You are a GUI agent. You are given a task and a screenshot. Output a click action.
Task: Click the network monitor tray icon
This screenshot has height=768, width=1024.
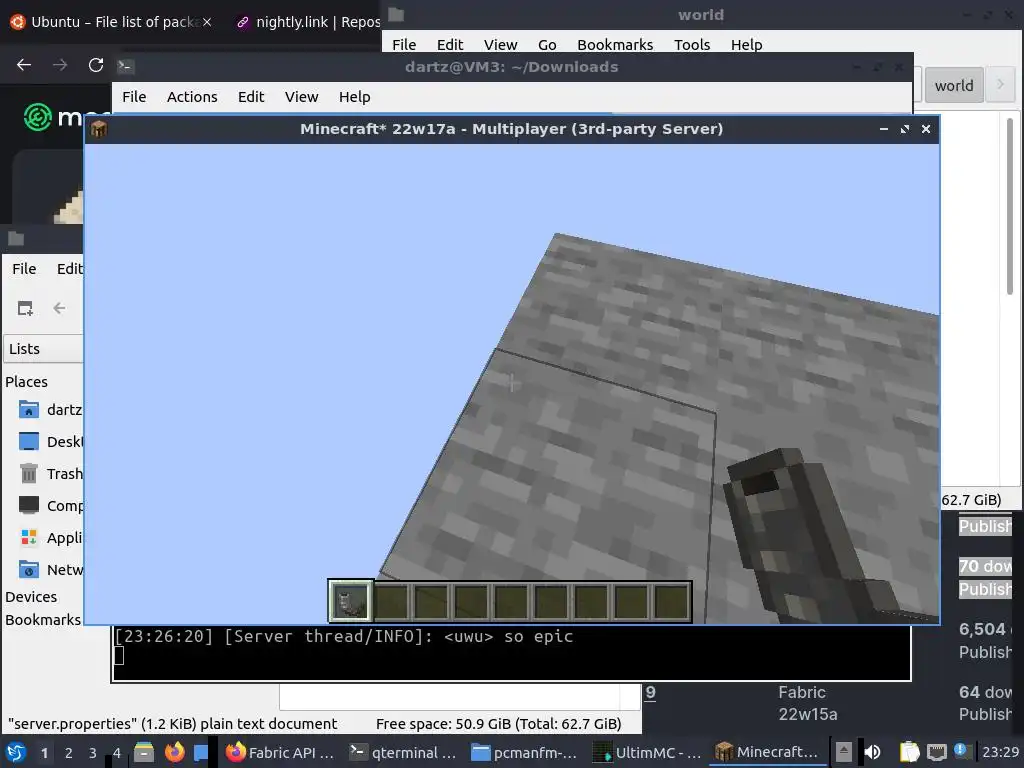tap(936, 752)
